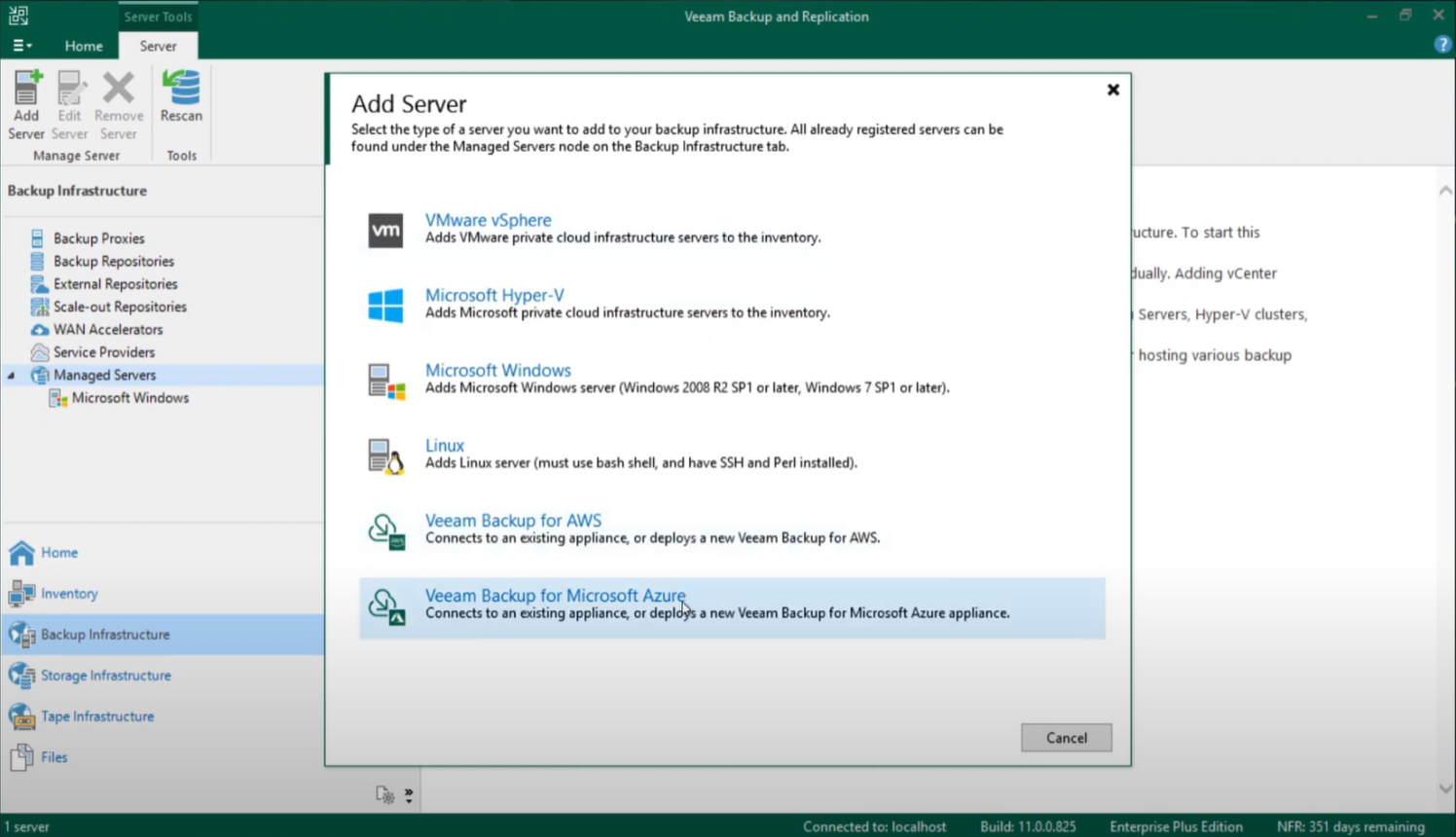Click the Inventory navigation icon

click(x=21, y=594)
